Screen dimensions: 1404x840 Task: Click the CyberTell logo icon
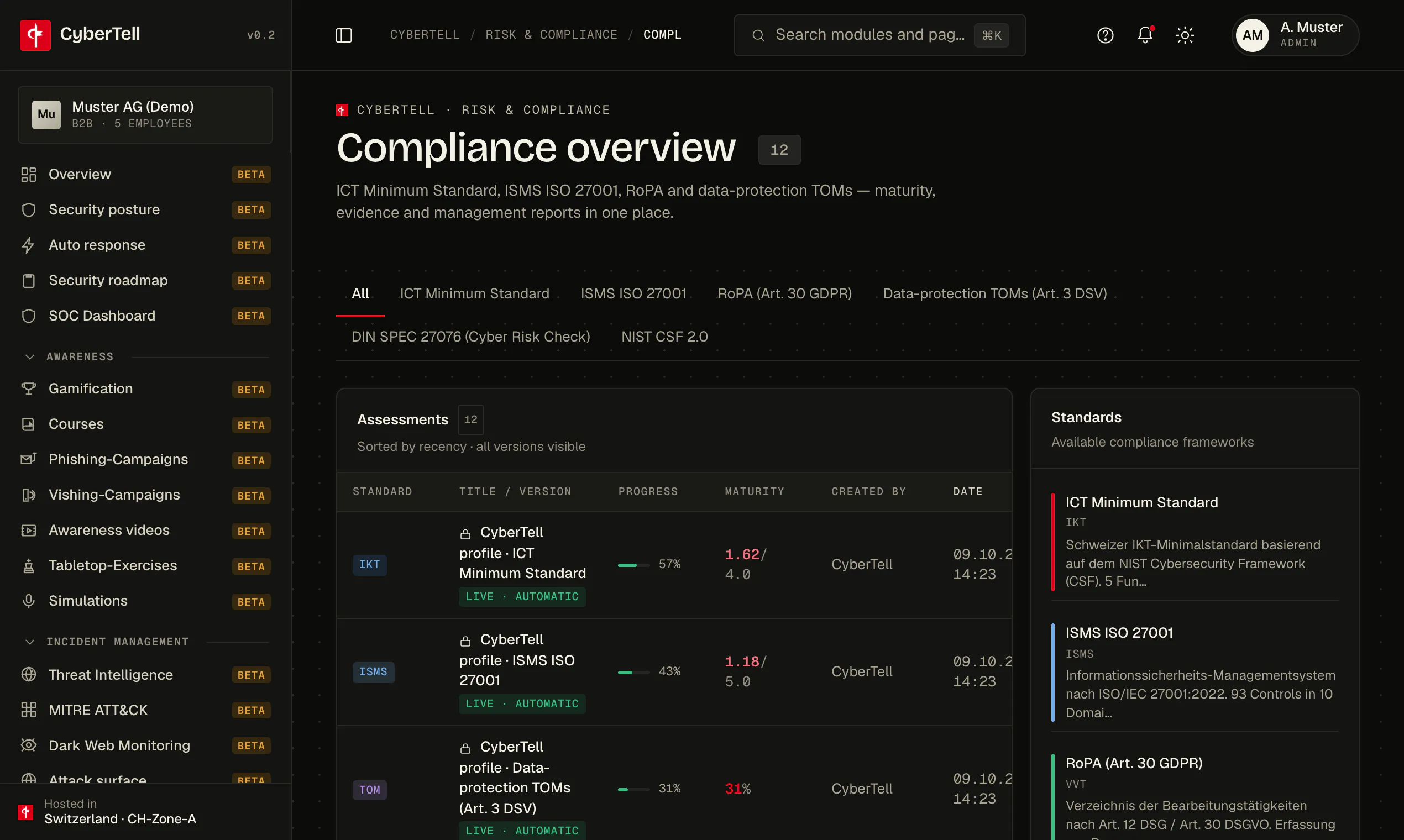coord(35,35)
